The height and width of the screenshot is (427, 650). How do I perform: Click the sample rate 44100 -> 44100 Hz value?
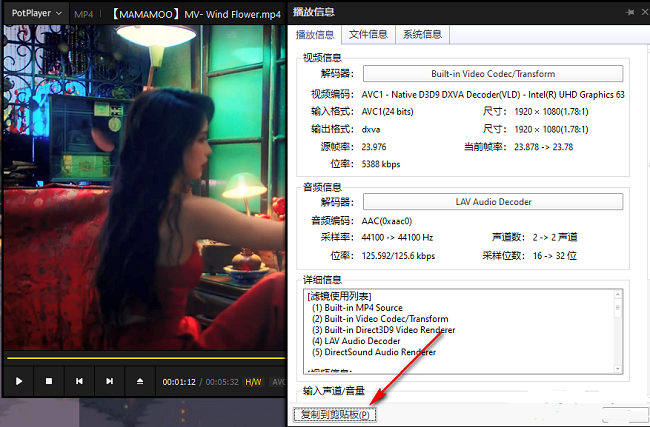click(397, 238)
